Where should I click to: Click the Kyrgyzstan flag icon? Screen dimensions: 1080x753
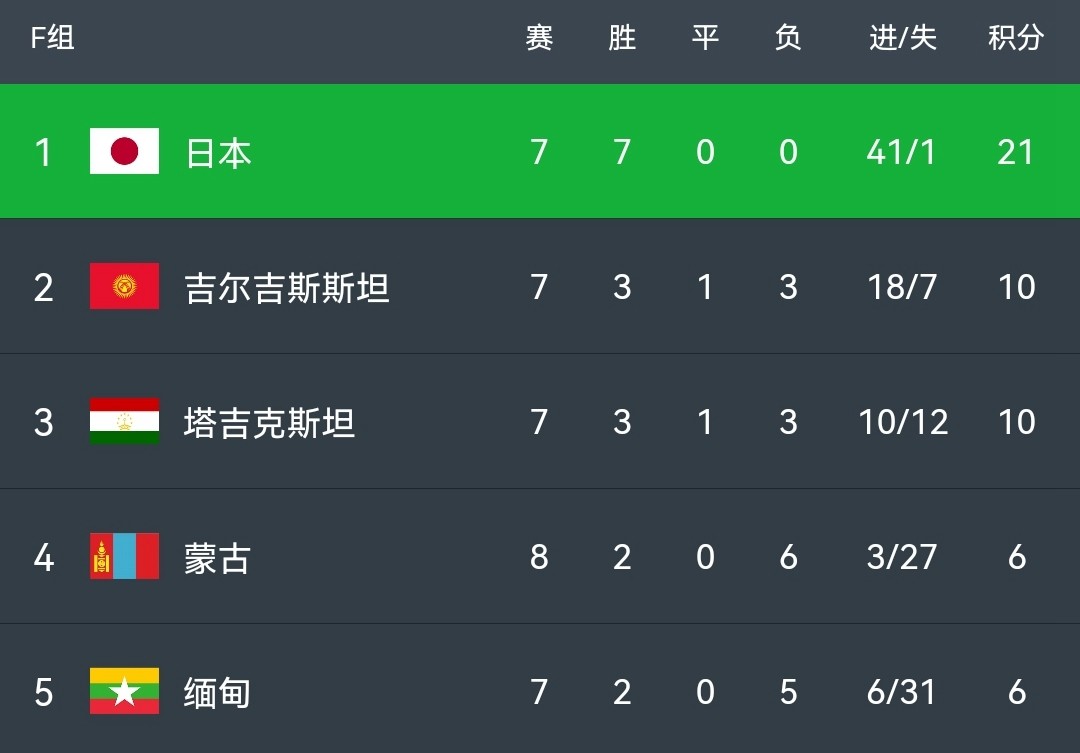click(x=124, y=286)
